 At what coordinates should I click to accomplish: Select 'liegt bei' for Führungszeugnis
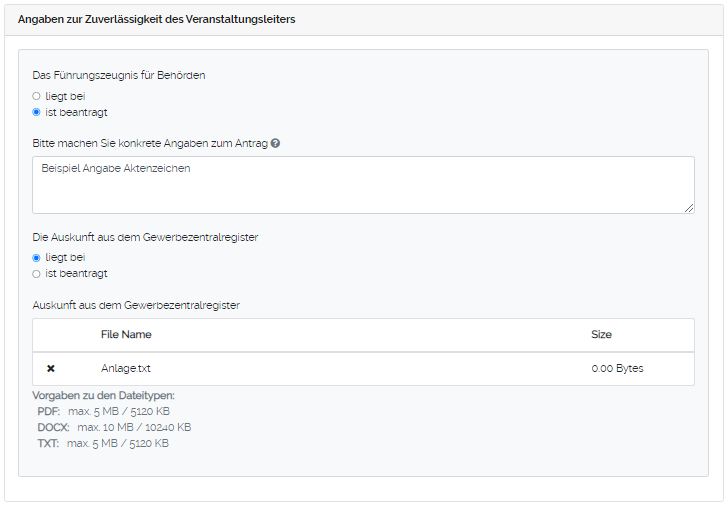click(x=37, y=96)
